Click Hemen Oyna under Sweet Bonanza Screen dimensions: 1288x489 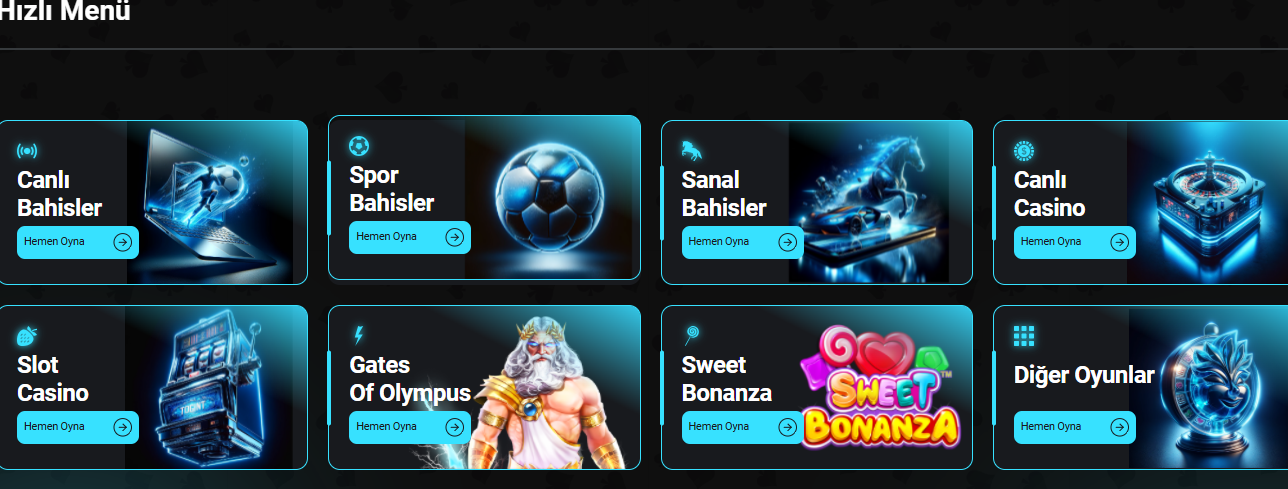click(743, 427)
